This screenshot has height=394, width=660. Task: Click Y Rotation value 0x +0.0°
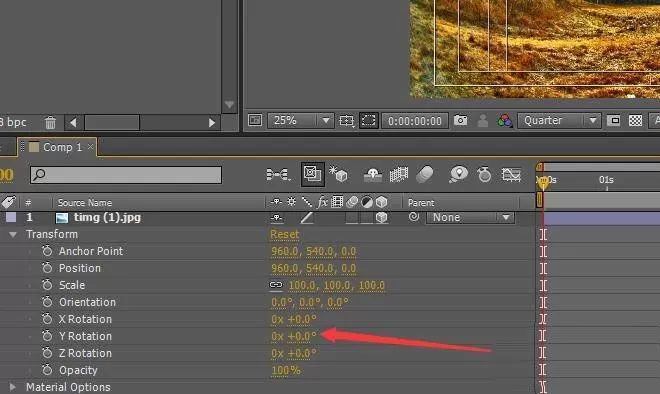[293, 336]
